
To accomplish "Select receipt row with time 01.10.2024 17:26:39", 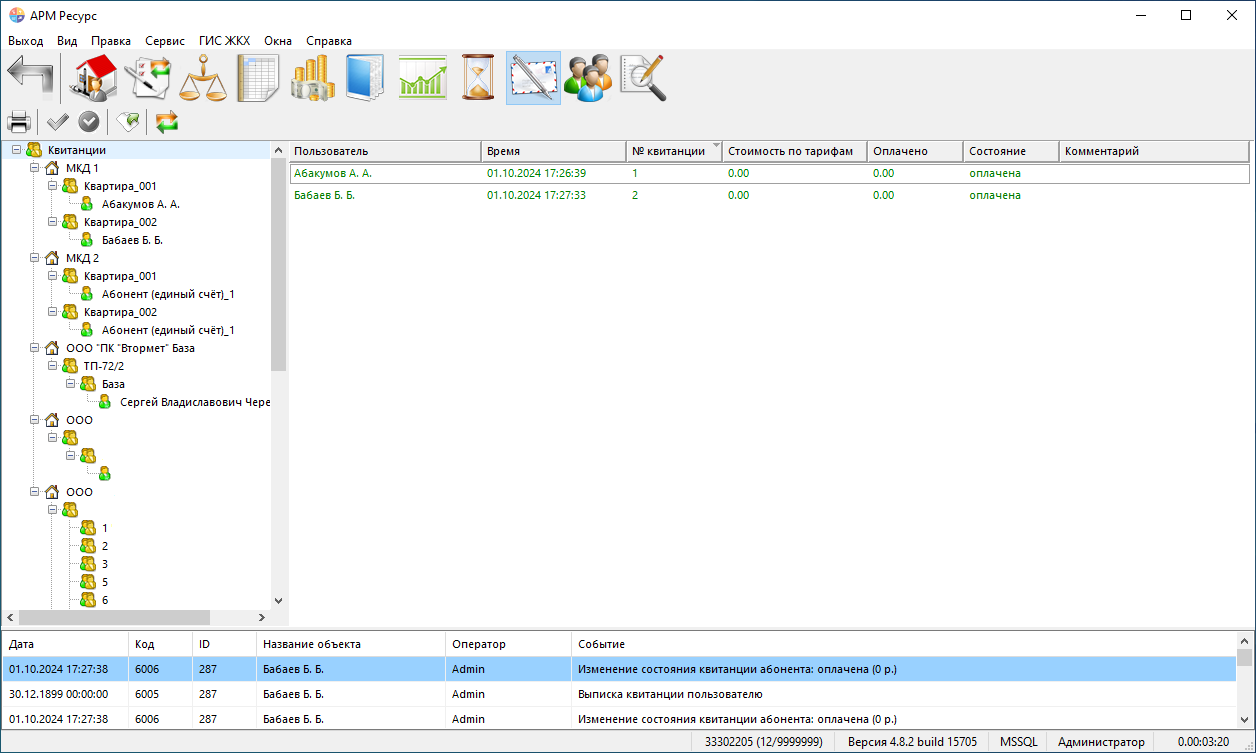I will (769, 173).
